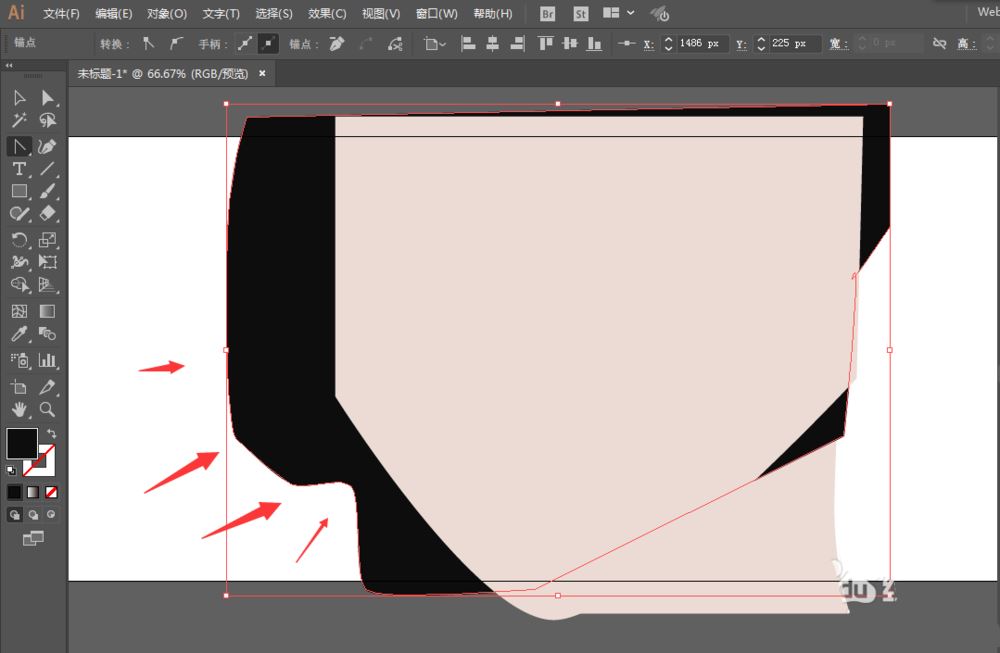Select the Magic Wand tool

tap(18, 120)
